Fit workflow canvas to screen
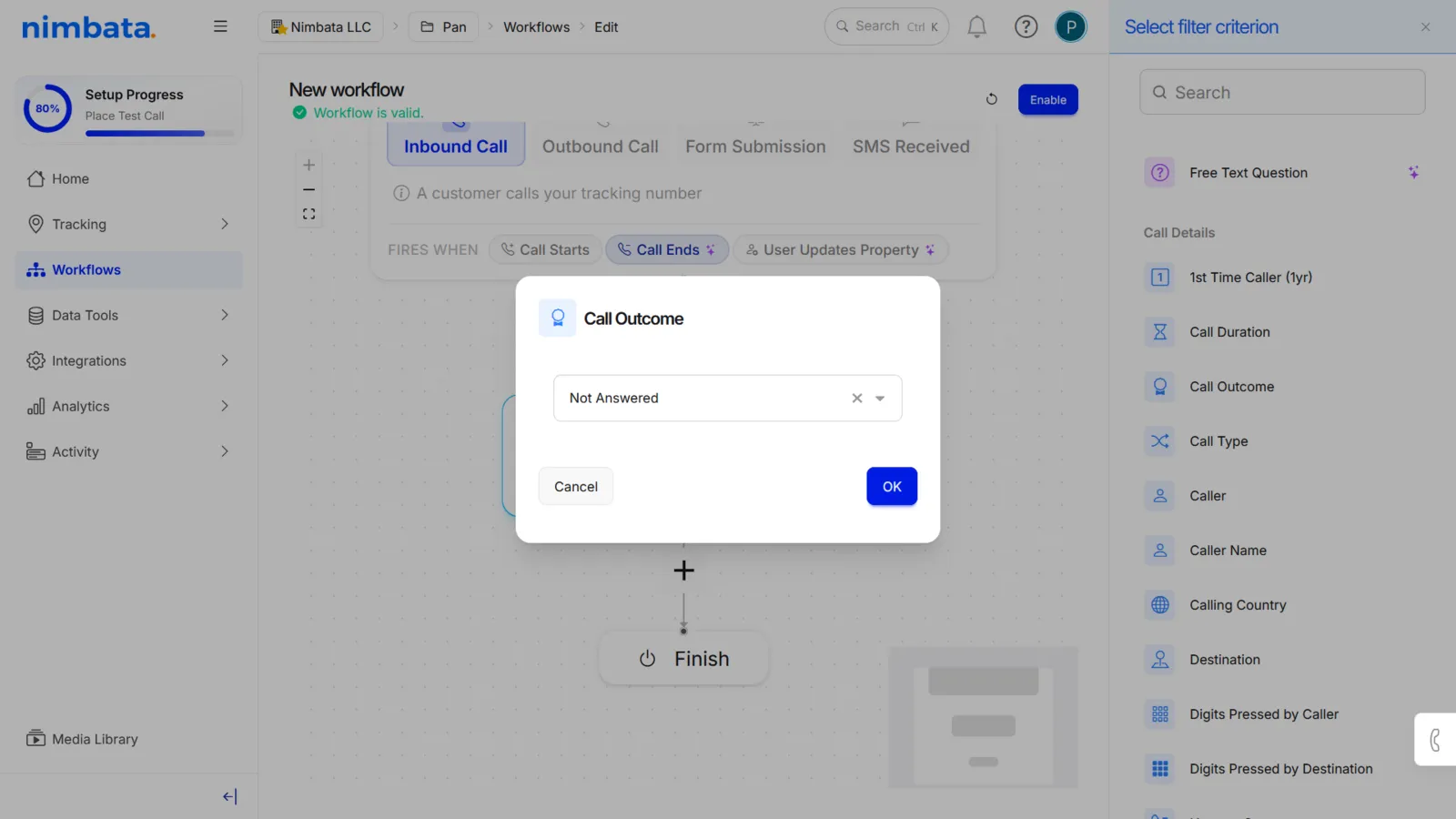The width and height of the screenshot is (1456, 819). 308,214
